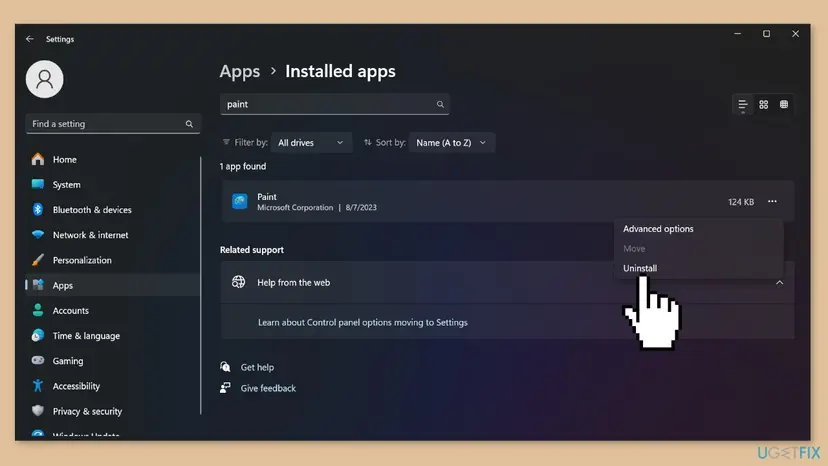
Task: Click the back arrow in Settings
Action: point(30,39)
